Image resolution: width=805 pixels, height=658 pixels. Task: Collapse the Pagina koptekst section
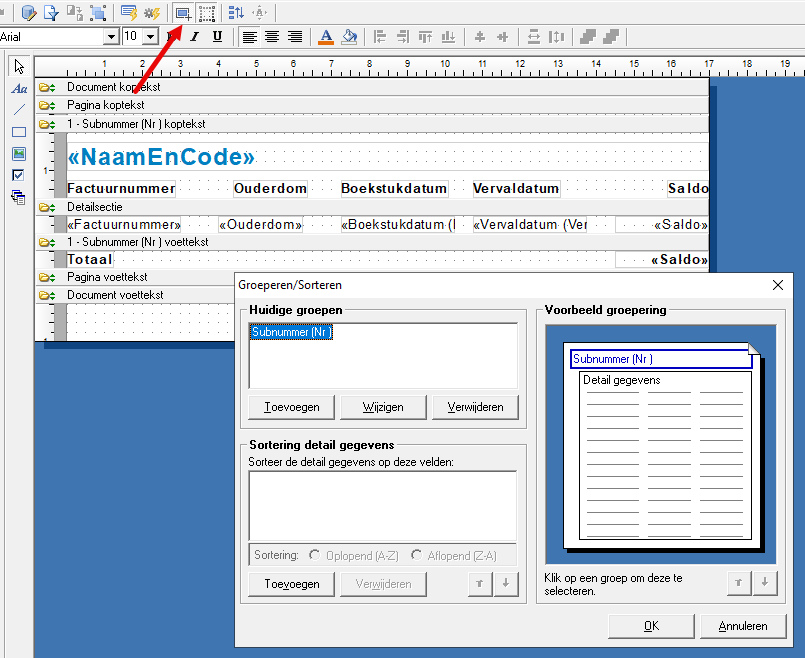47,105
